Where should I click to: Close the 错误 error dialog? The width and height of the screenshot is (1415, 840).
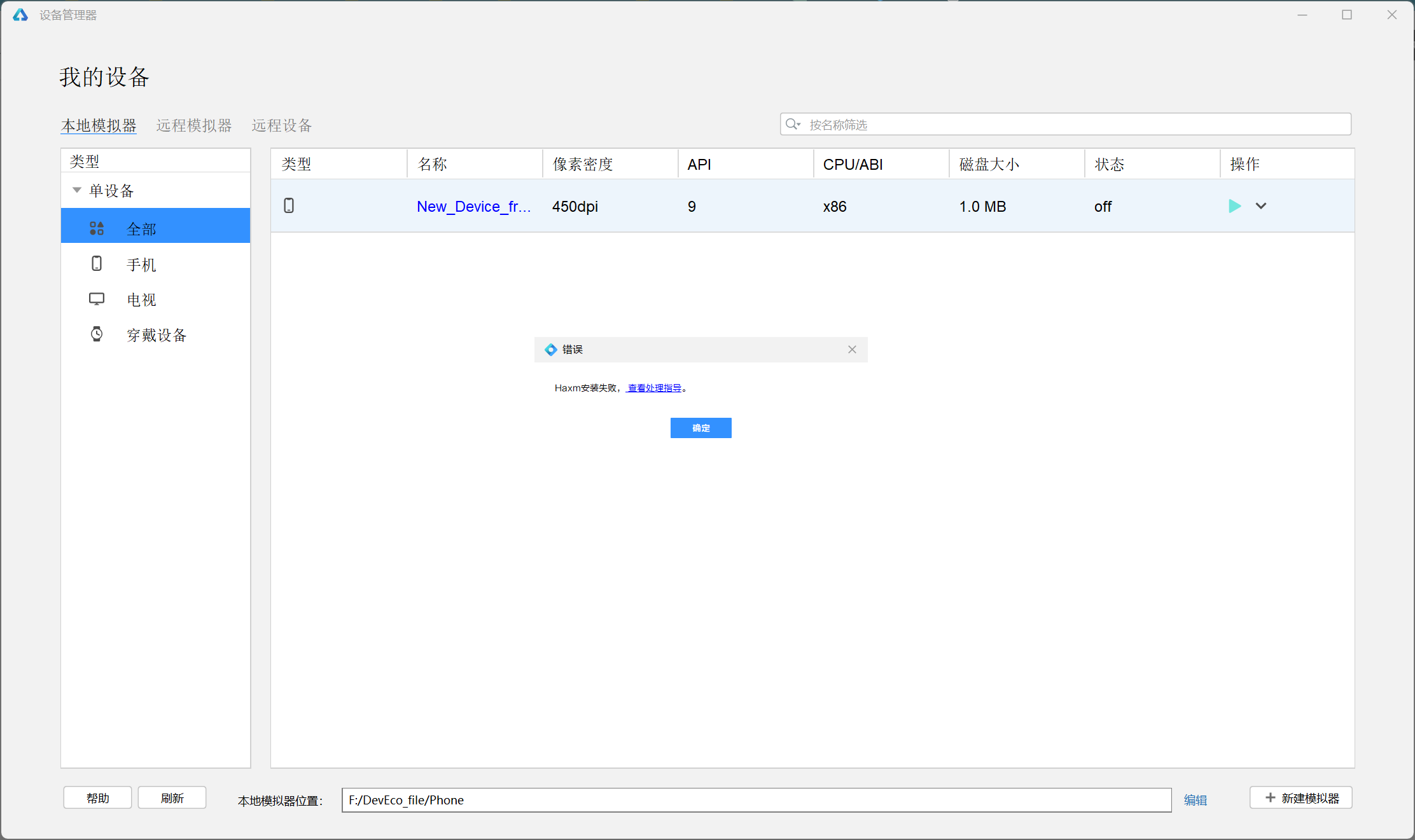tap(852, 350)
